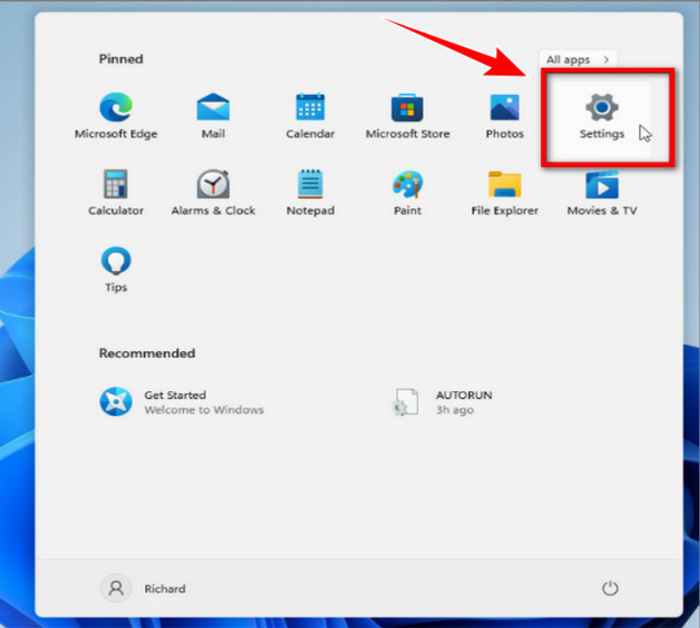Screen dimensions: 700x628
Task: Open Microsoft Edge from pinned apps
Action: click(x=115, y=115)
